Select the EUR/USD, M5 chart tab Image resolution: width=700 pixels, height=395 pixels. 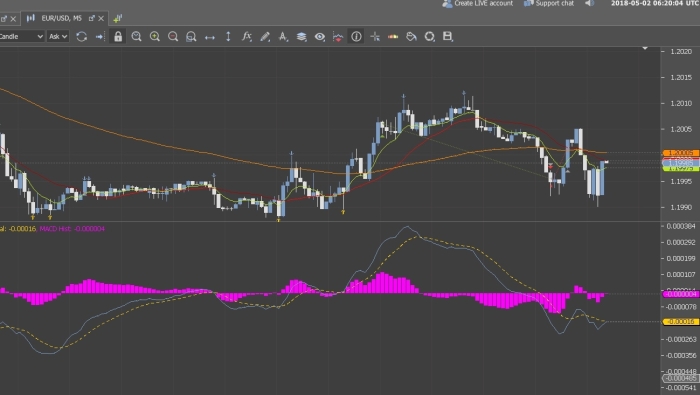coord(61,18)
